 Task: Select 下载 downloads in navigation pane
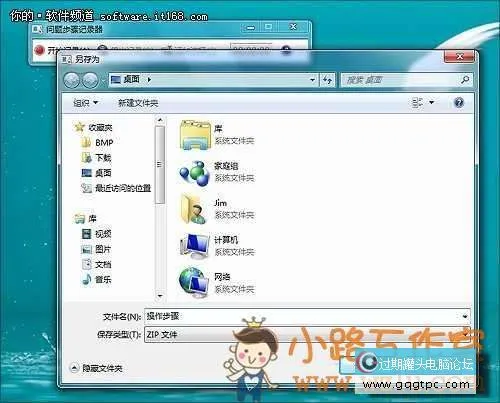97,158
